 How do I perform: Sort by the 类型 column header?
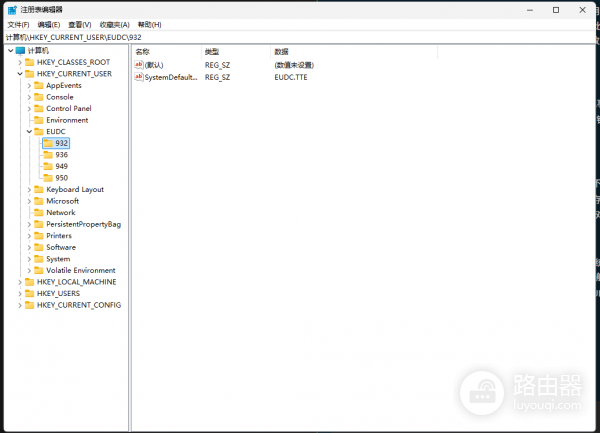tap(236, 52)
